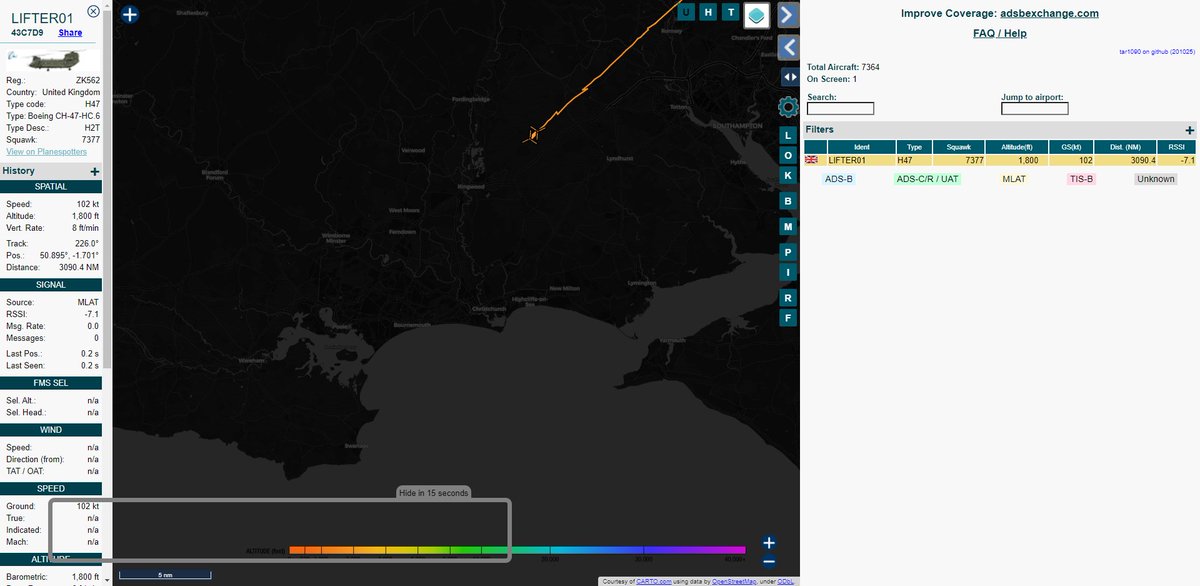Select the M multiselect map icon
This screenshot has height=586, width=1200.
coord(787,226)
